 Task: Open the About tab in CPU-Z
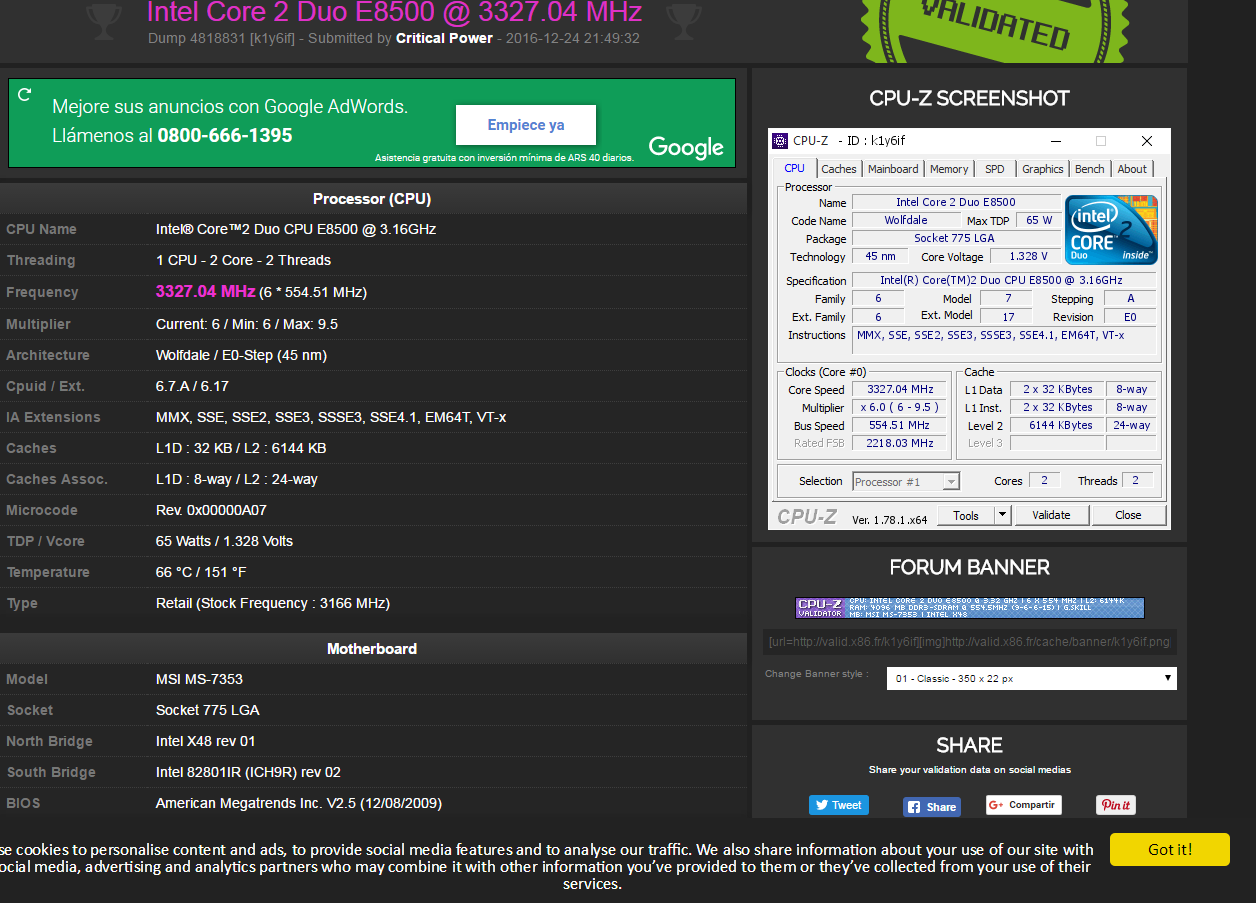click(x=1132, y=169)
